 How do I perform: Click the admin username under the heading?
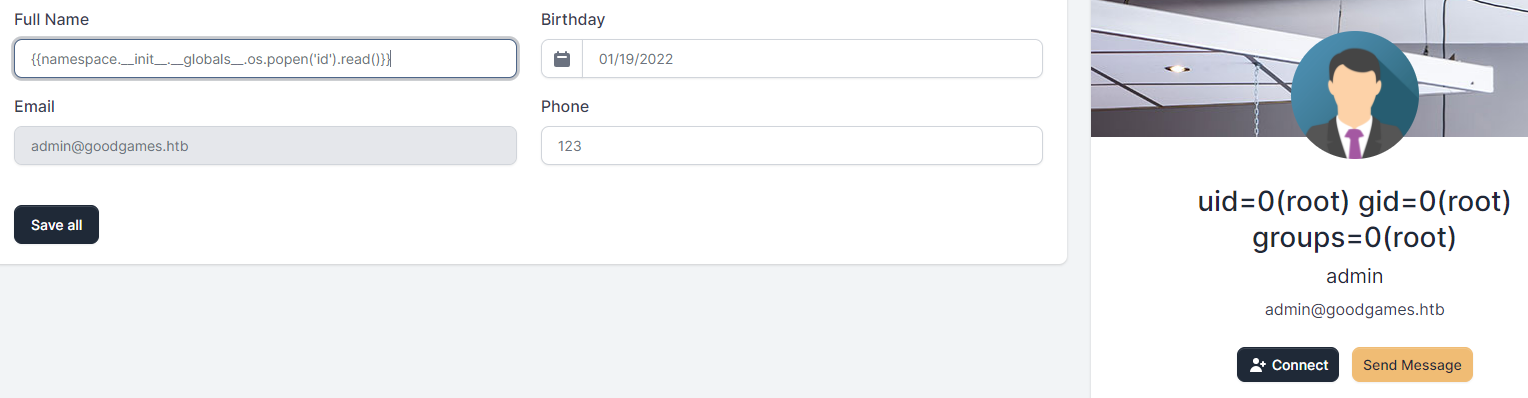1354,277
